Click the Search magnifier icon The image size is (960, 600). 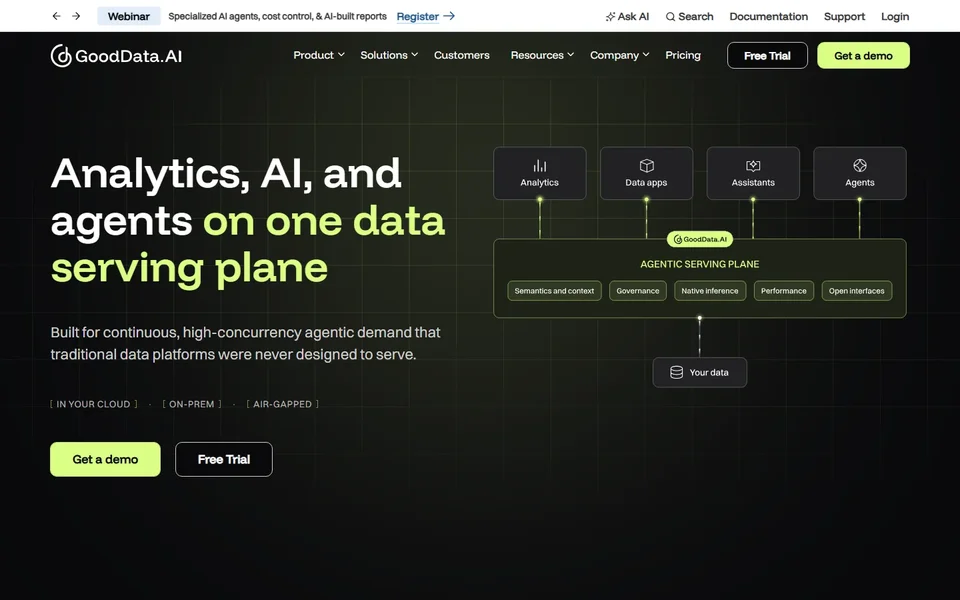(x=670, y=17)
